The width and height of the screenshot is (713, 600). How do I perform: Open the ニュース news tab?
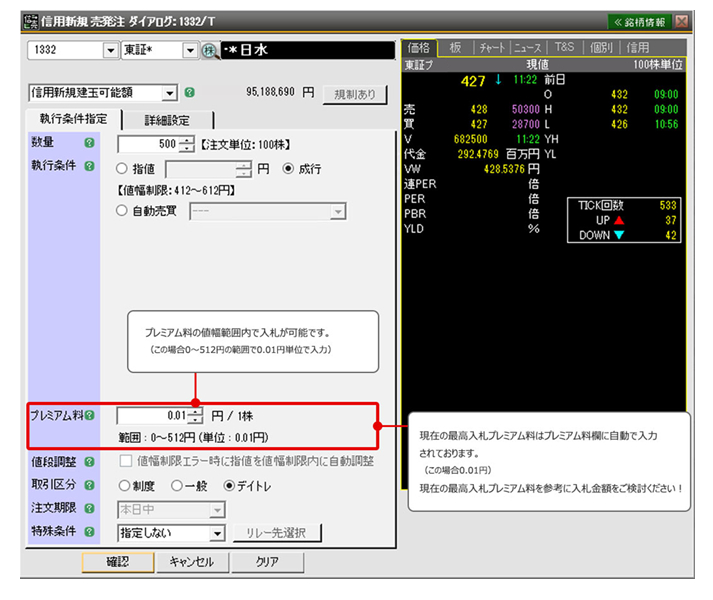pos(528,47)
